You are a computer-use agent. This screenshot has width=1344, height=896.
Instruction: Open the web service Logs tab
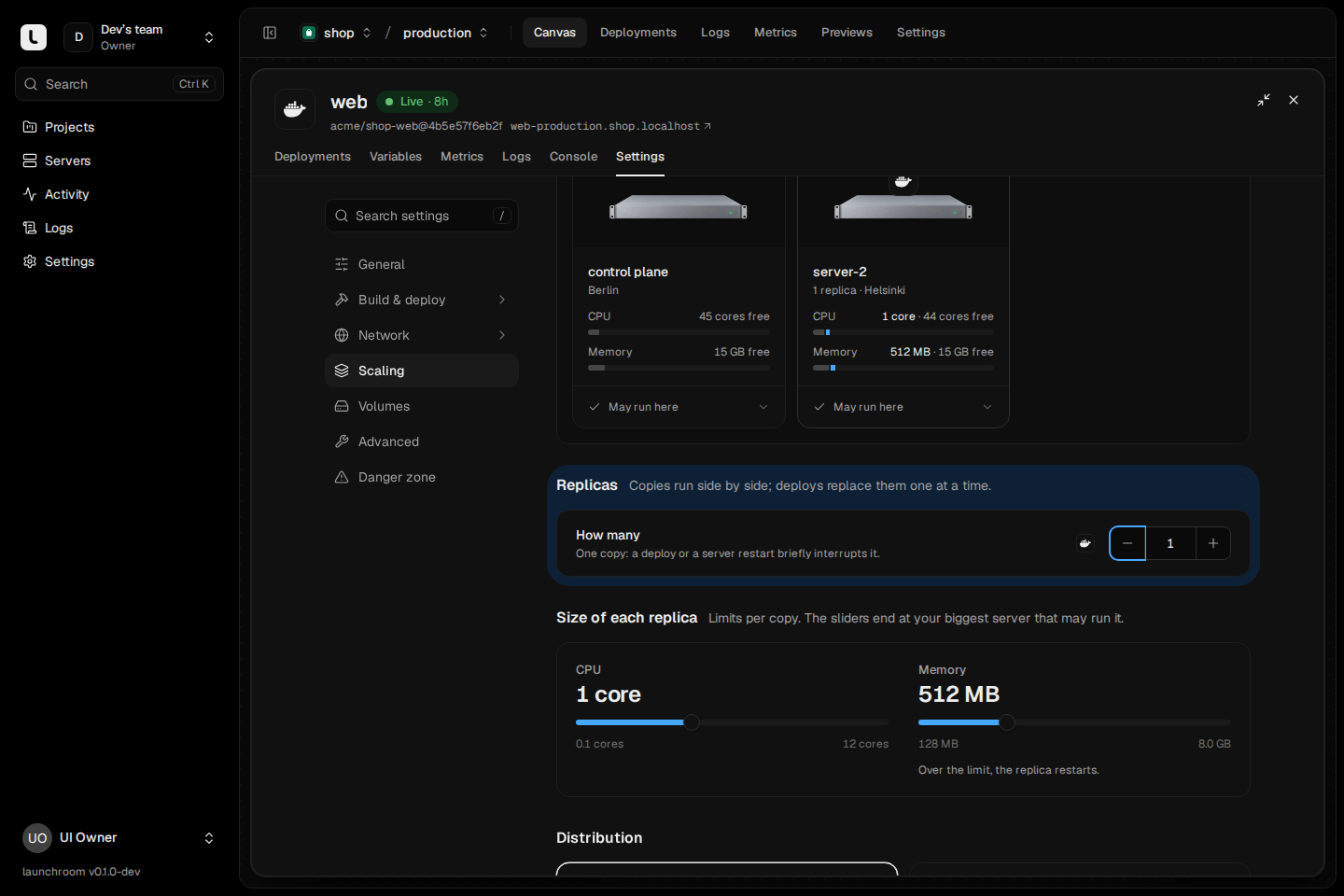516,157
